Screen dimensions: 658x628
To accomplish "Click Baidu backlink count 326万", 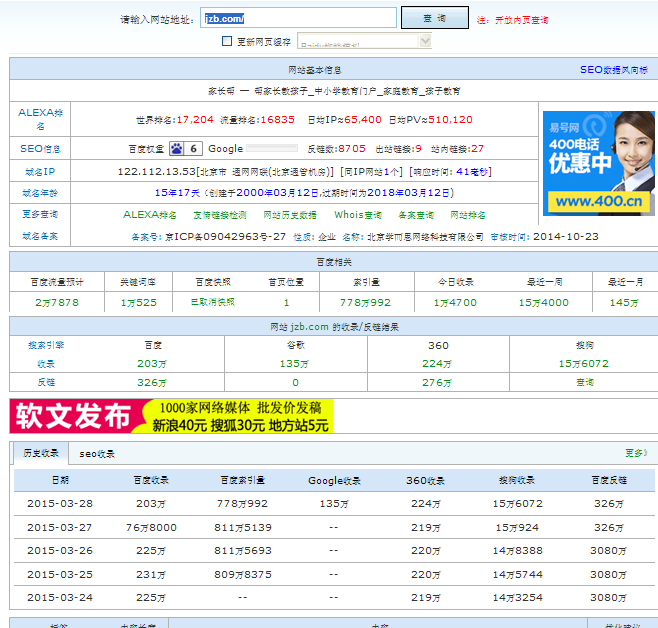I will tap(152, 383).
